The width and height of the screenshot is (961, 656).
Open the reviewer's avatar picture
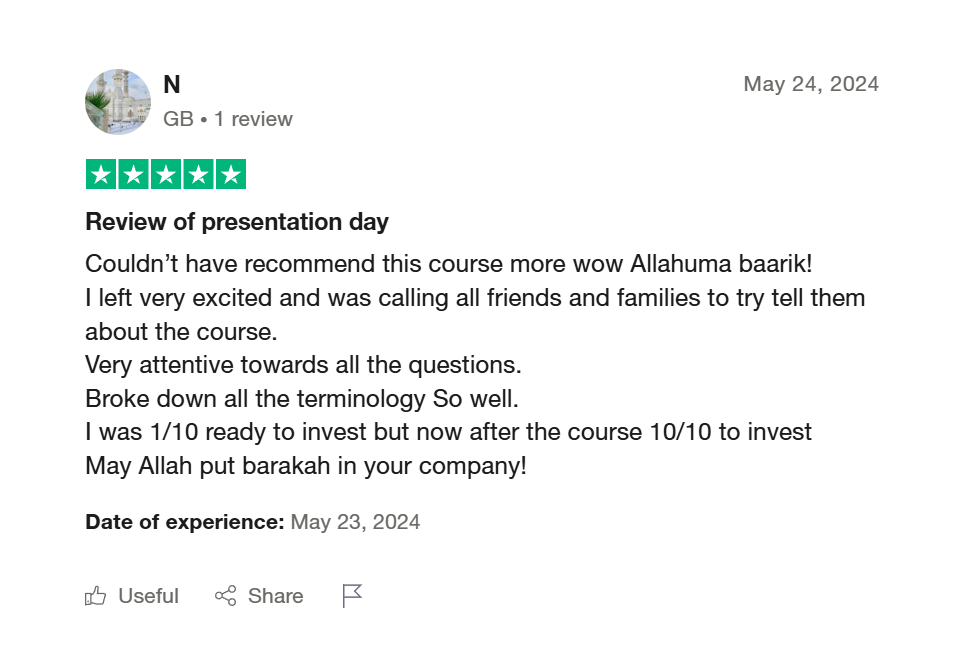[x=118, y=102]
